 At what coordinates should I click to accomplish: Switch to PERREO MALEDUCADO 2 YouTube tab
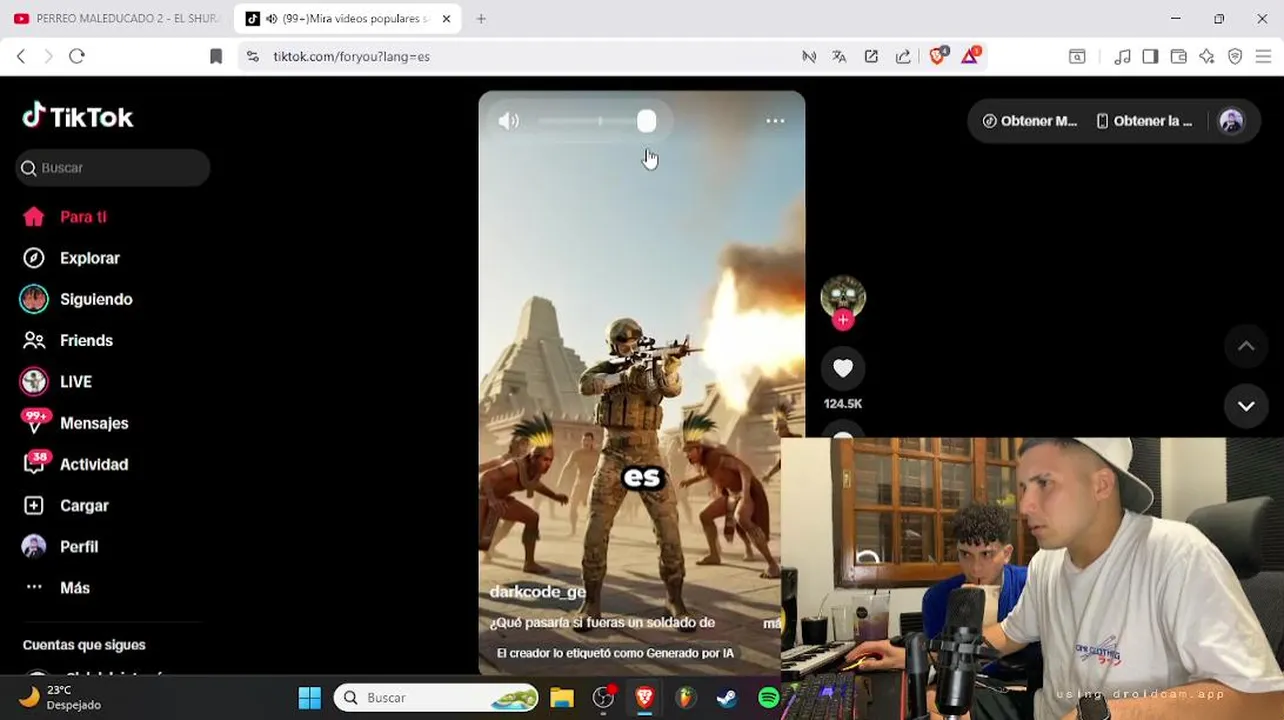117,18
